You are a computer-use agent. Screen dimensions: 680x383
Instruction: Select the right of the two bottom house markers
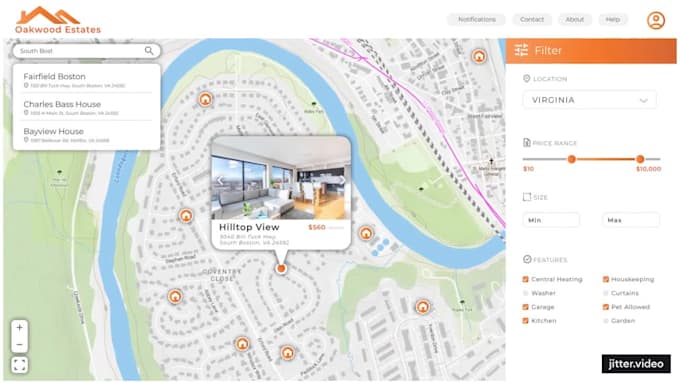tap(287, 353)
